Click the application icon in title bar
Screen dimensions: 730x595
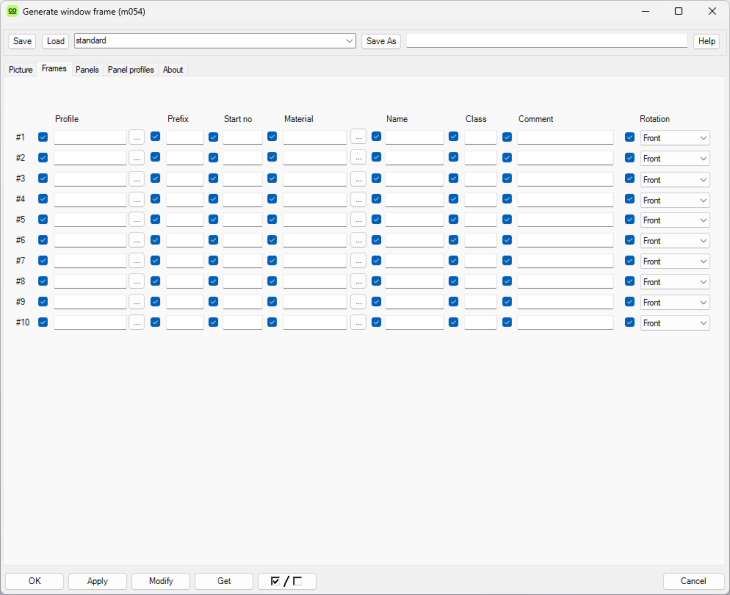tap(13, 11)
